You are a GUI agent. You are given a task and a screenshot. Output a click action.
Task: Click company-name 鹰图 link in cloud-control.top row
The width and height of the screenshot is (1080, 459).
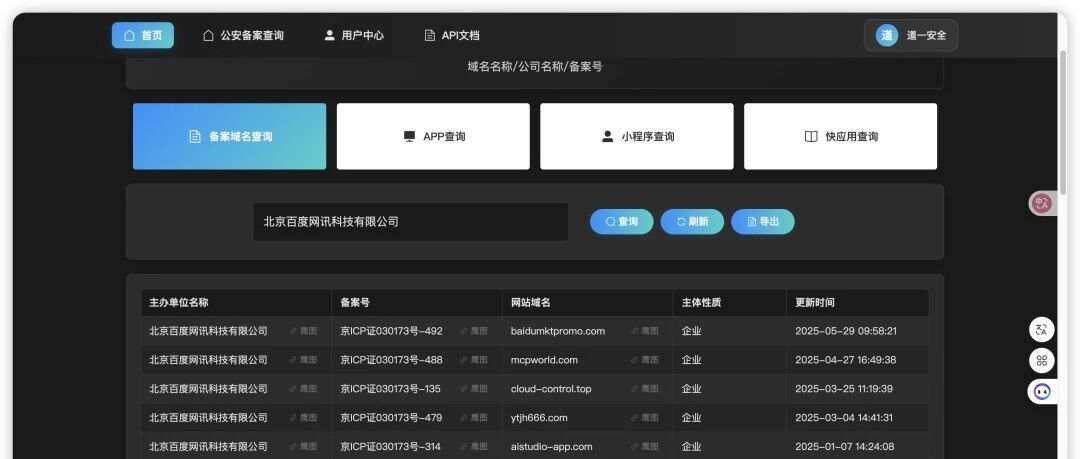click(x=304, y=389)
